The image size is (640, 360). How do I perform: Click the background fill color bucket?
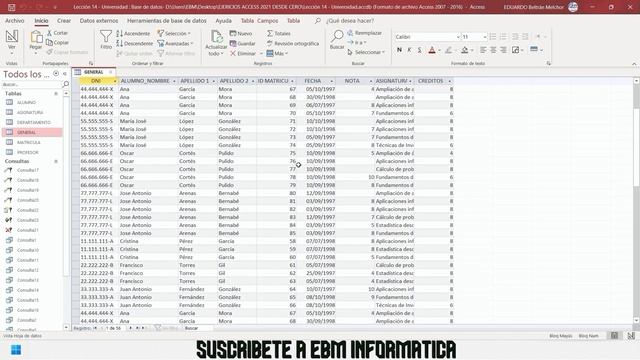pyautogui.click(x=464, y=50)
